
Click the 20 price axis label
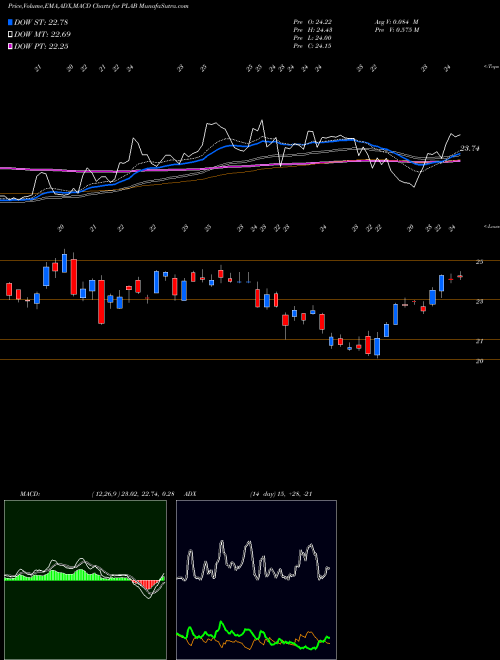[x=479, y=361]
